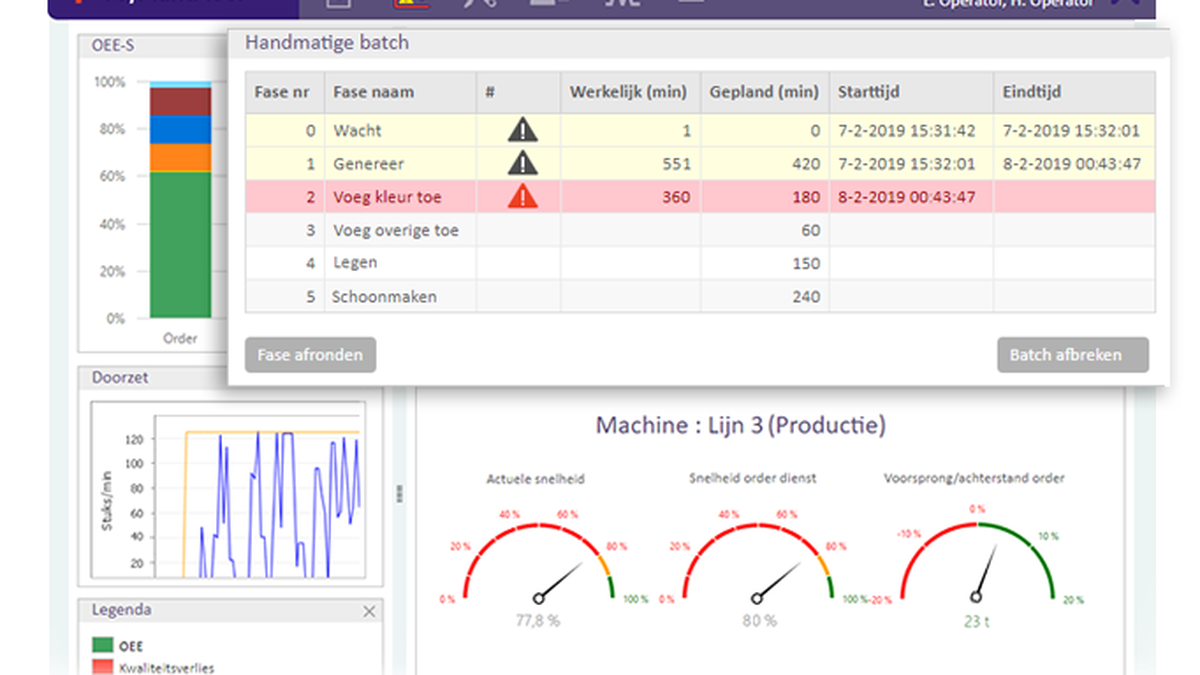This screenshot has width=1200, height=675.
Task: Click the warning icon in the Wacht row
Action: click(x=522, y=130)
